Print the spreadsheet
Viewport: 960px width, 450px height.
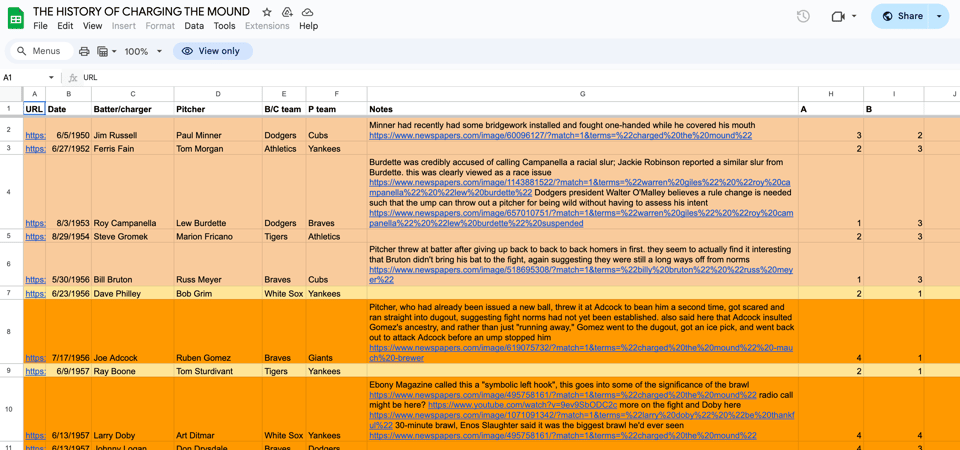pos(84,51)
